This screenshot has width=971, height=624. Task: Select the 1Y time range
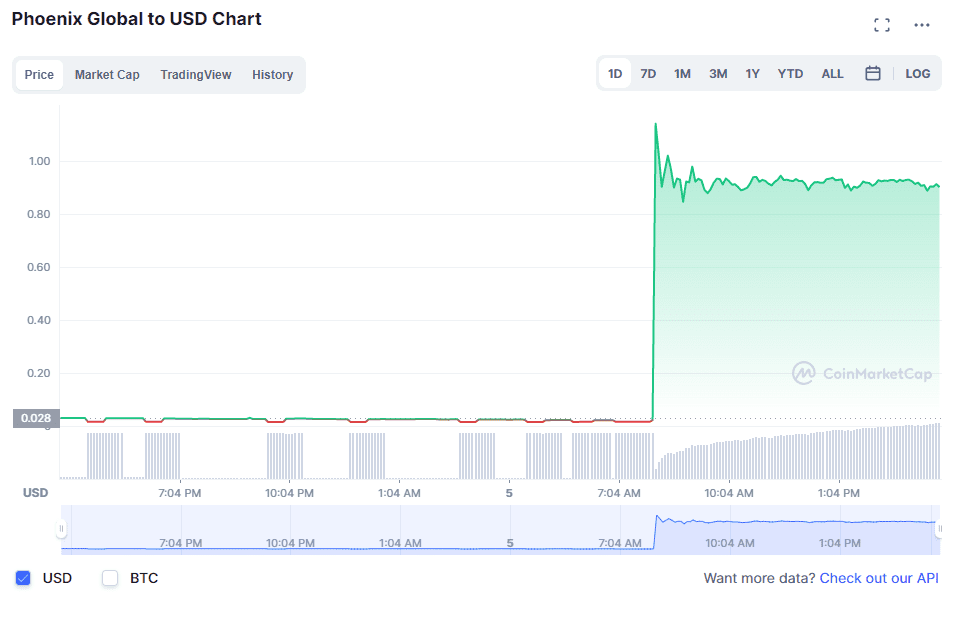(x=753, y=73)
